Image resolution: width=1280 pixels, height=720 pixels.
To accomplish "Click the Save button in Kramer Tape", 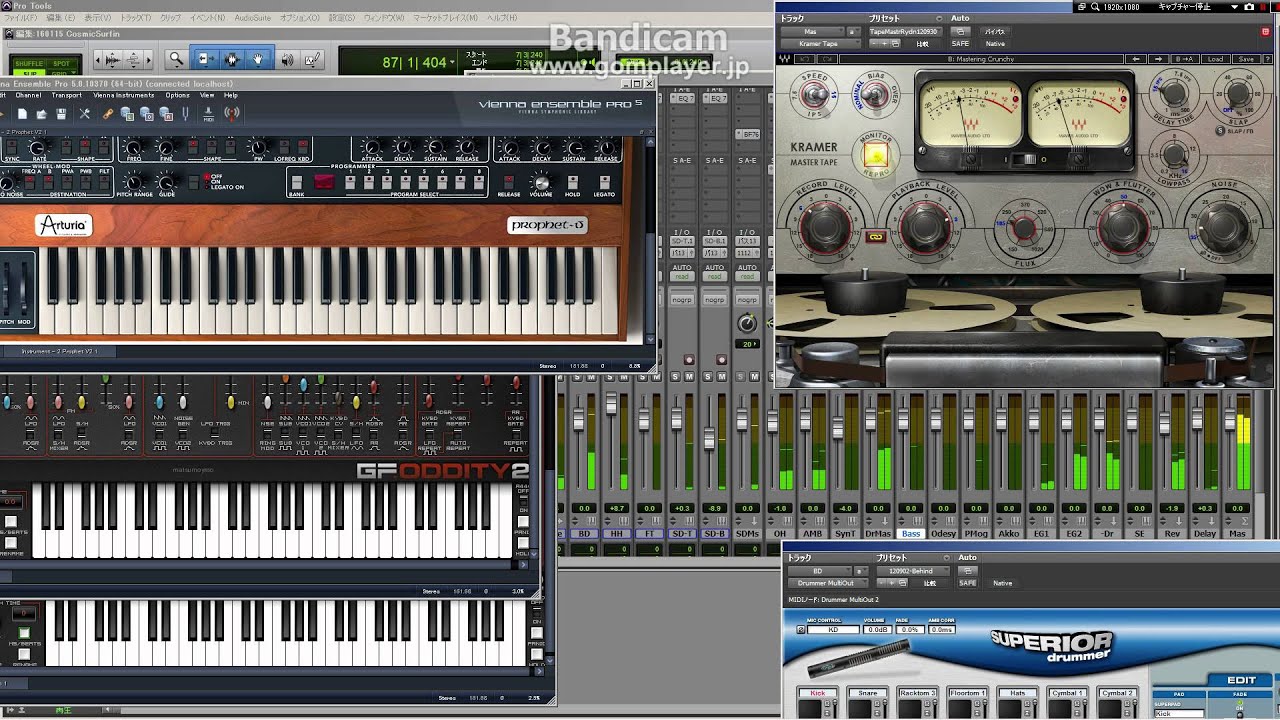I will click(1246, 59).
